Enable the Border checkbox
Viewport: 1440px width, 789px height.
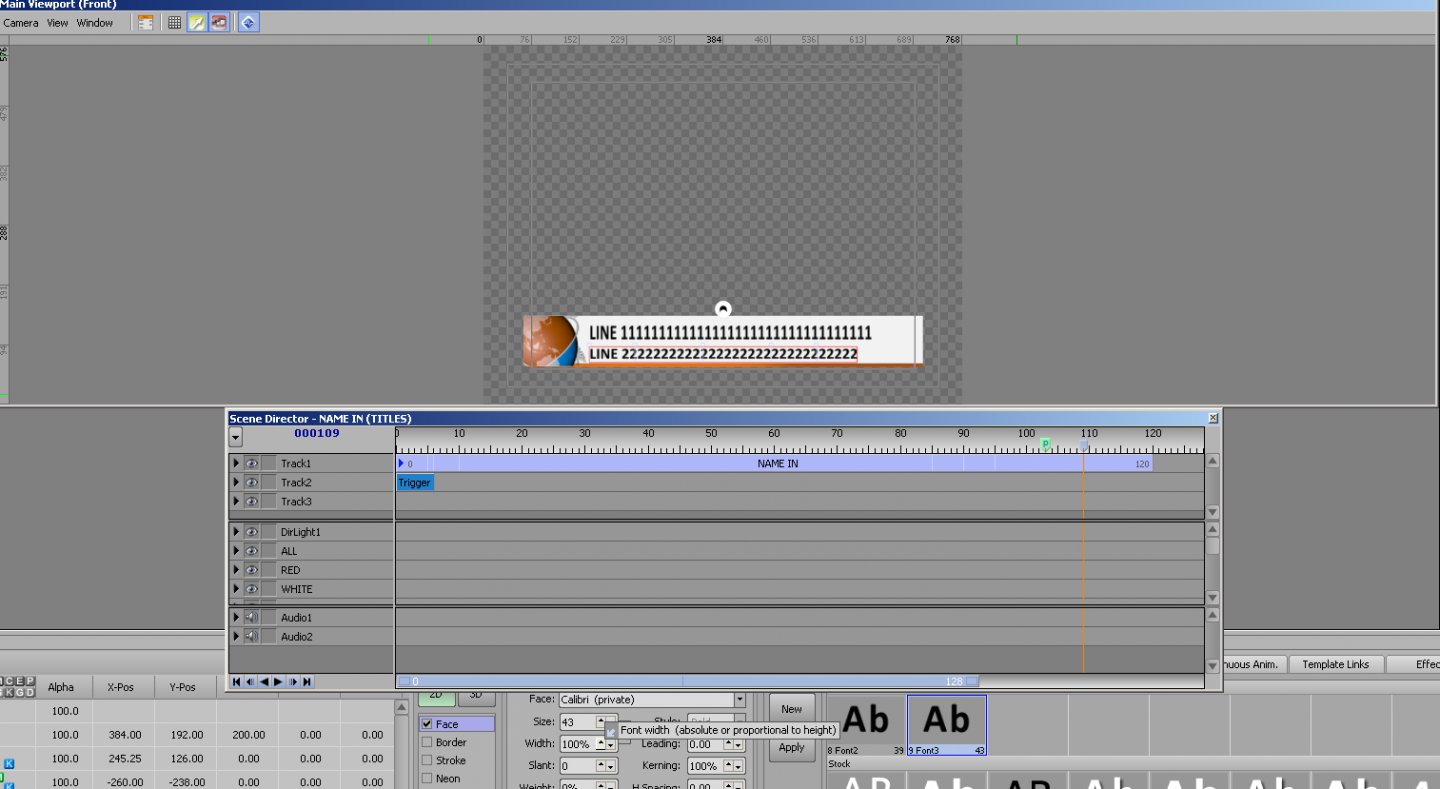point(428,742)
